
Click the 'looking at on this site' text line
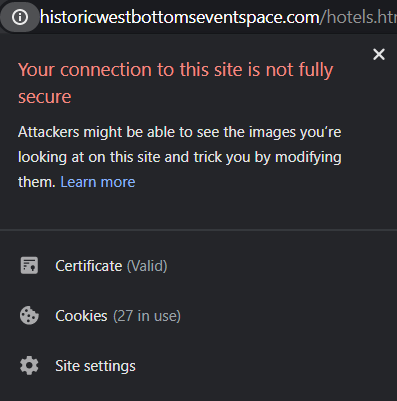click(x=180, y=157)
